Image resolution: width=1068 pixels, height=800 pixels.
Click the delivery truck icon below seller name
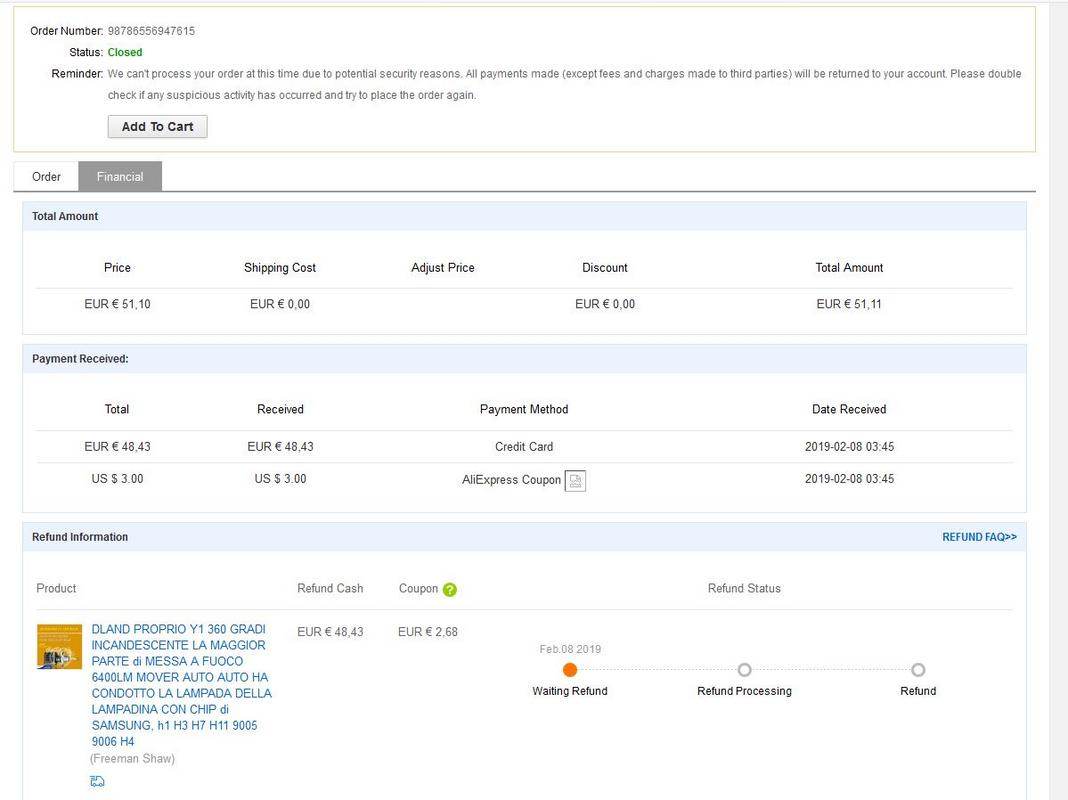pyautogui.click(x=97, y=781)
